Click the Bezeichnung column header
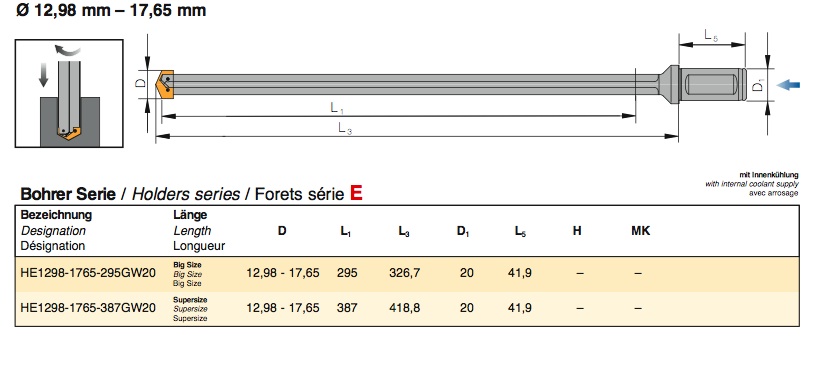Screen dimensions: 816x367 point(56,214)
